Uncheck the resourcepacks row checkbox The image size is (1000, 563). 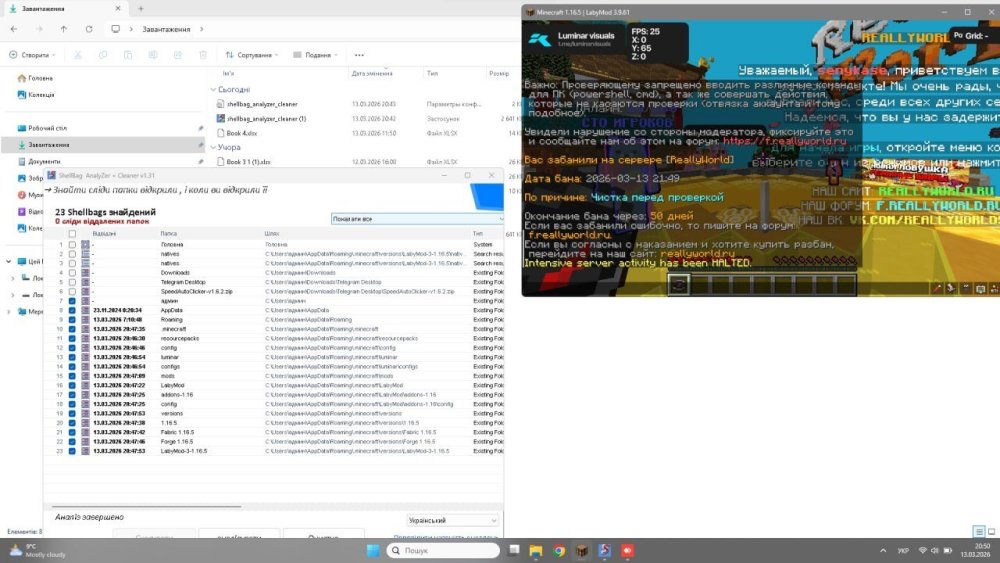click(x=72, y=339)
